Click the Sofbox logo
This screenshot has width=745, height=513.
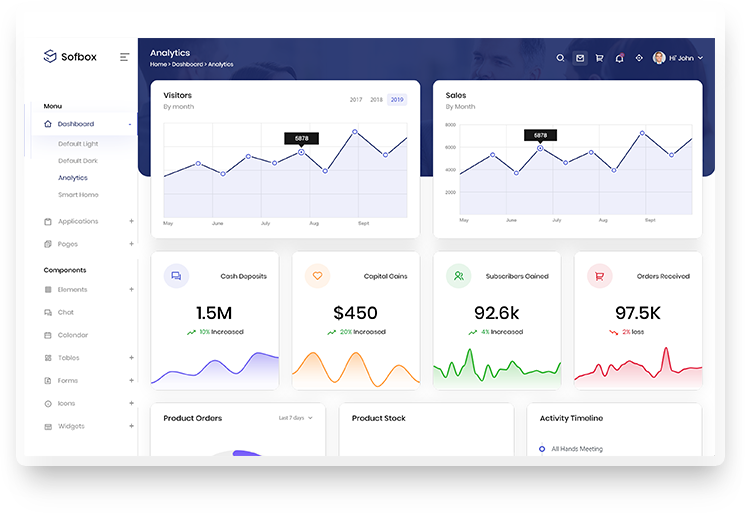[70, 57]
